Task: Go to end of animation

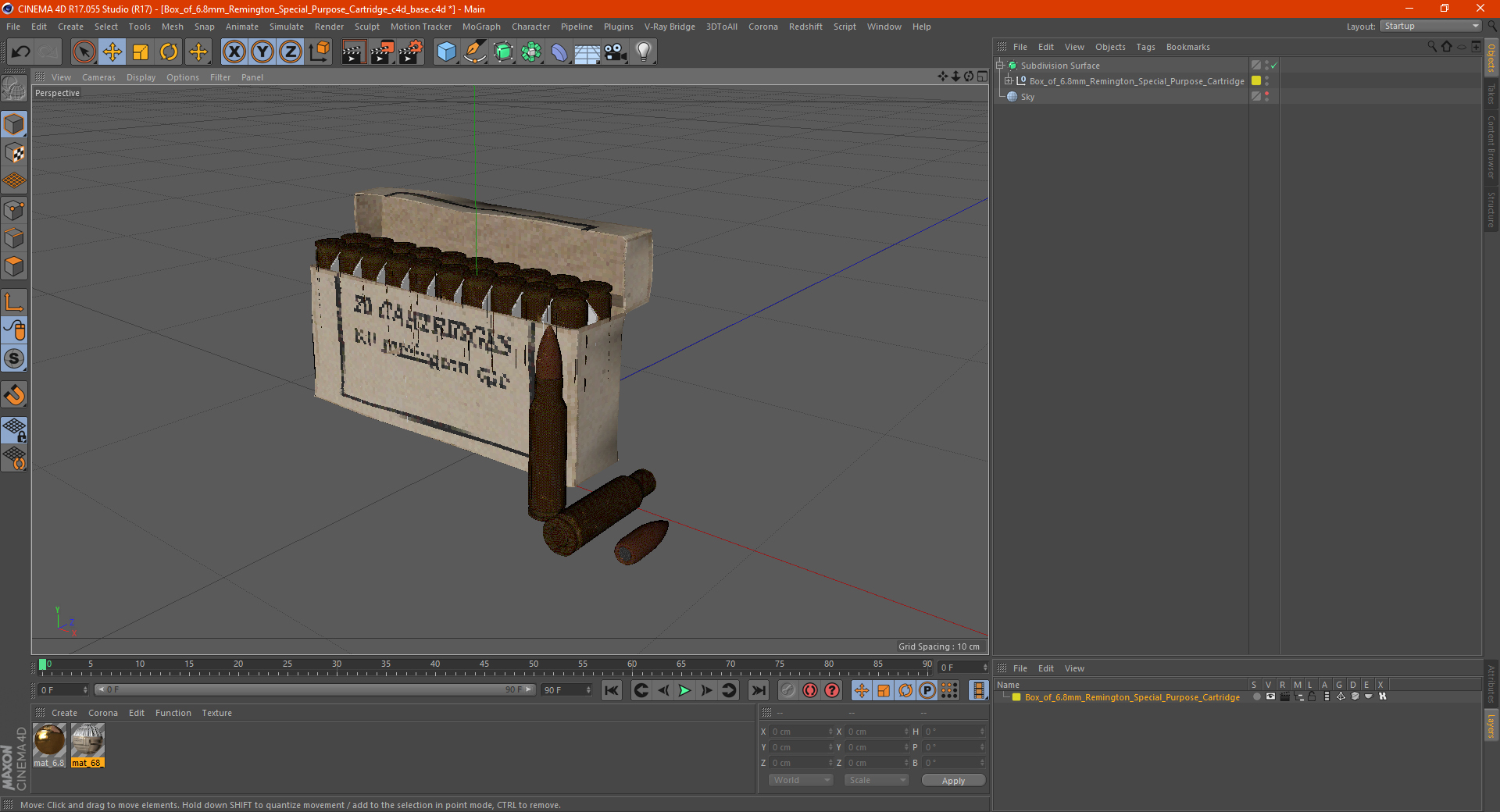Action: [758, 690]
